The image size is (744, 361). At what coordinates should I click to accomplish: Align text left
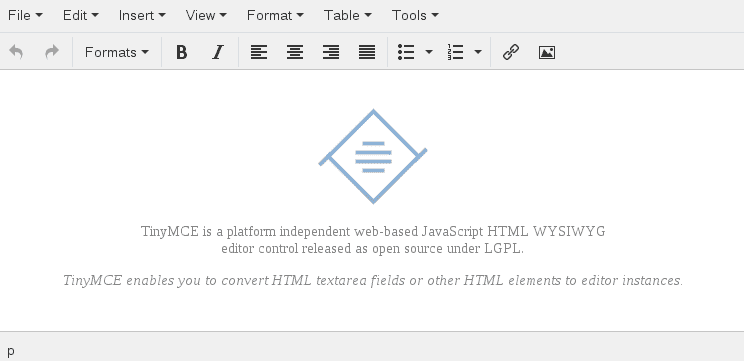point(259,52)
